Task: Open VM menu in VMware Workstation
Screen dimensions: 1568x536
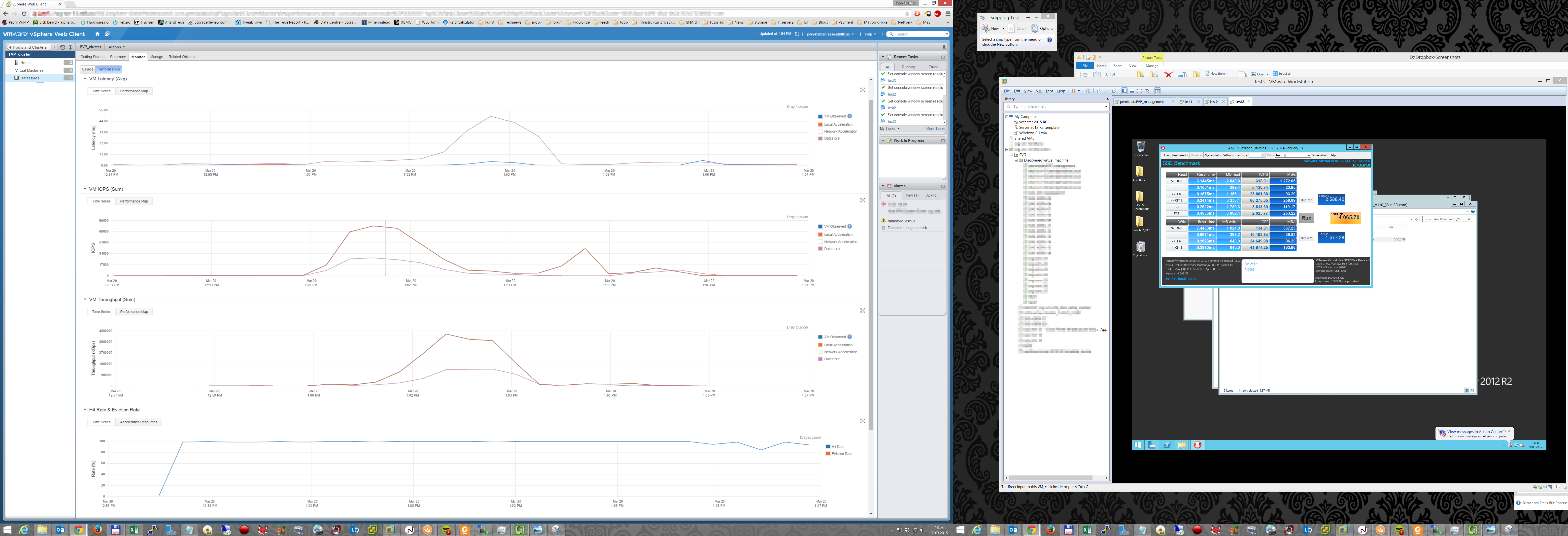Action: point(1039,91)
